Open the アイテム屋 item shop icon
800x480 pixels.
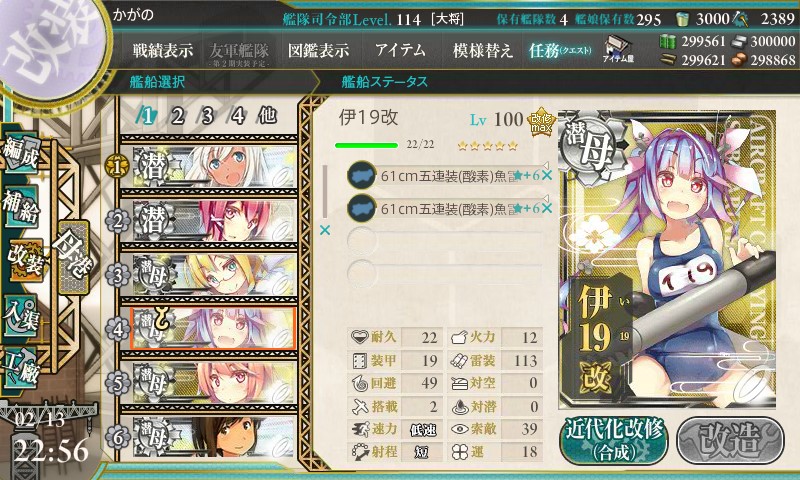(x=618, y=50)
